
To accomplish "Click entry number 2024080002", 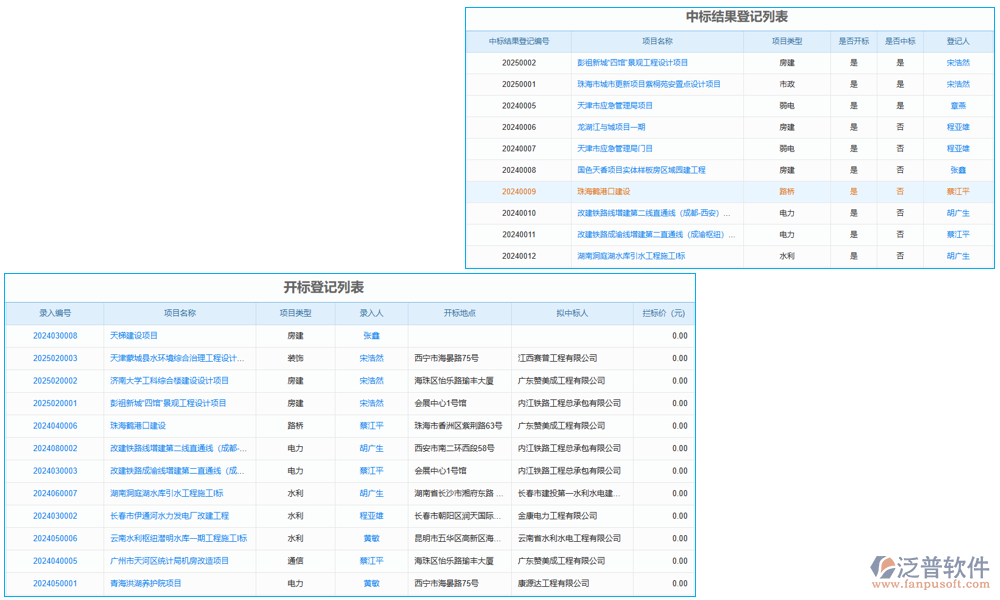I will pos(55,448).
